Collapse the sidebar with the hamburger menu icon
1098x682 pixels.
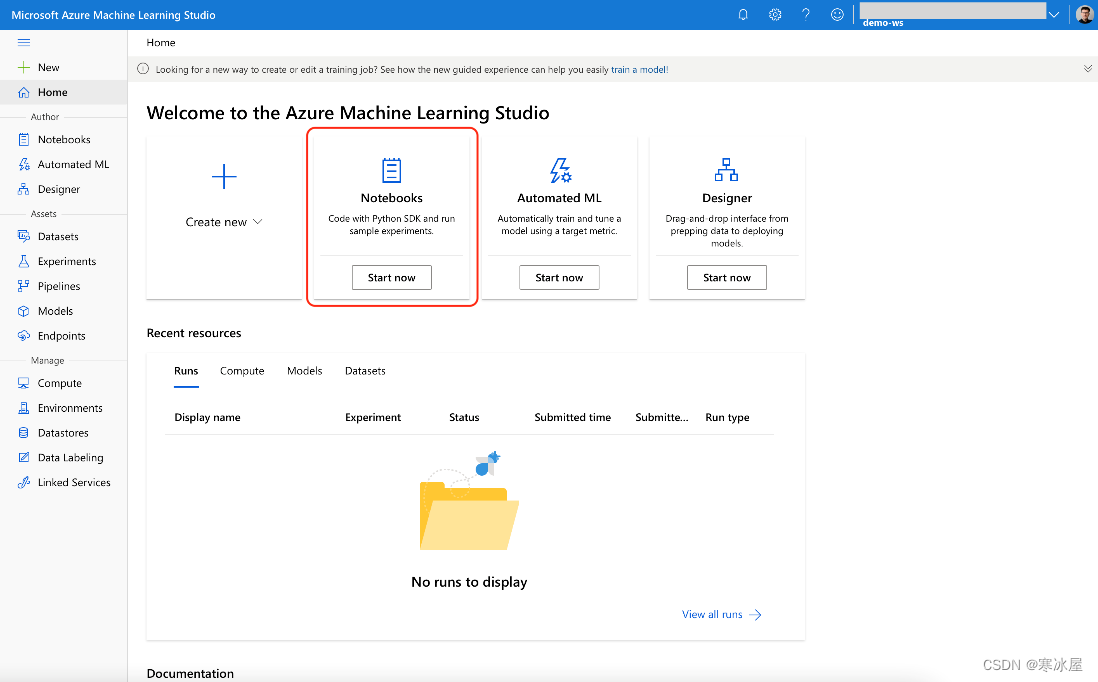(24, 42)
